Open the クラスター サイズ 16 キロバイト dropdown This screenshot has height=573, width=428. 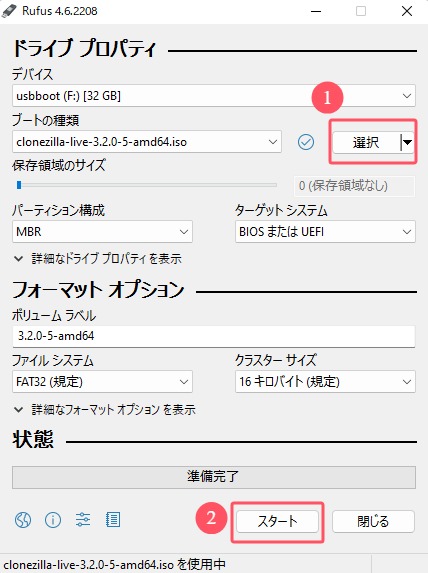pos(325,382)
